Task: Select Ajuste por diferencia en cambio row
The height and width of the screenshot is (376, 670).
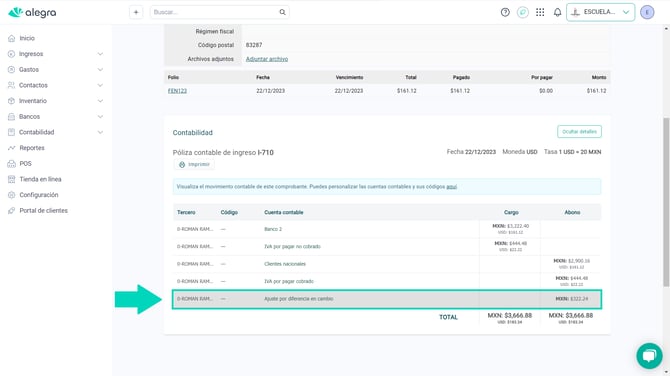Action: pyautogui.click(x=387, y=299)
